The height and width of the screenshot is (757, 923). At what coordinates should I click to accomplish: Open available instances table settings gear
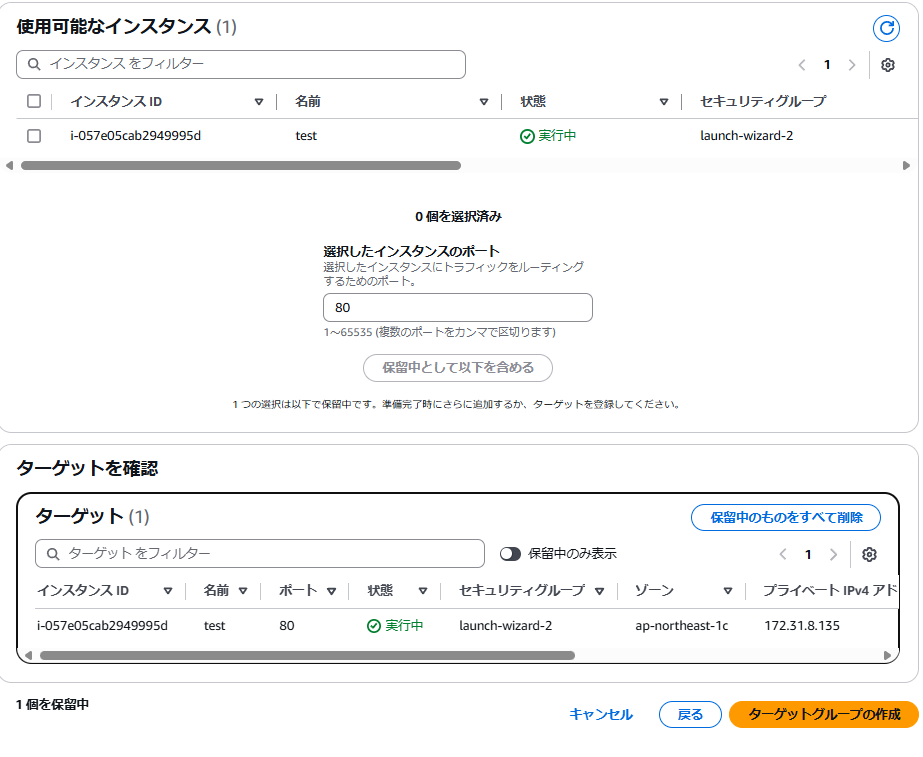[x=888, y=65]
